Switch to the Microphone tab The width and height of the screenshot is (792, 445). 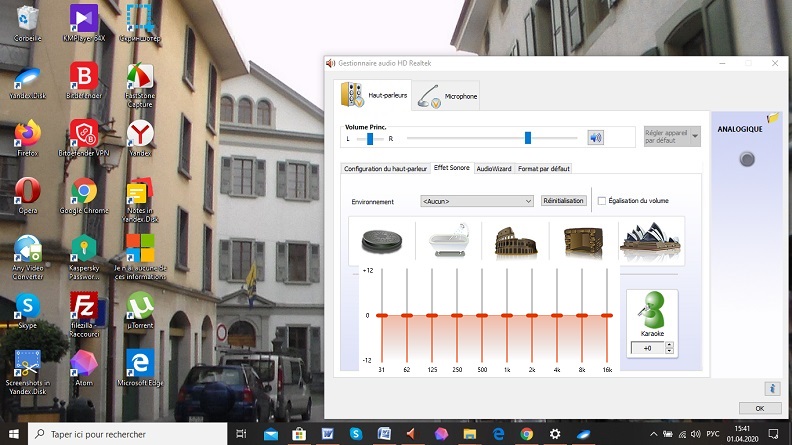pos(448,96)
